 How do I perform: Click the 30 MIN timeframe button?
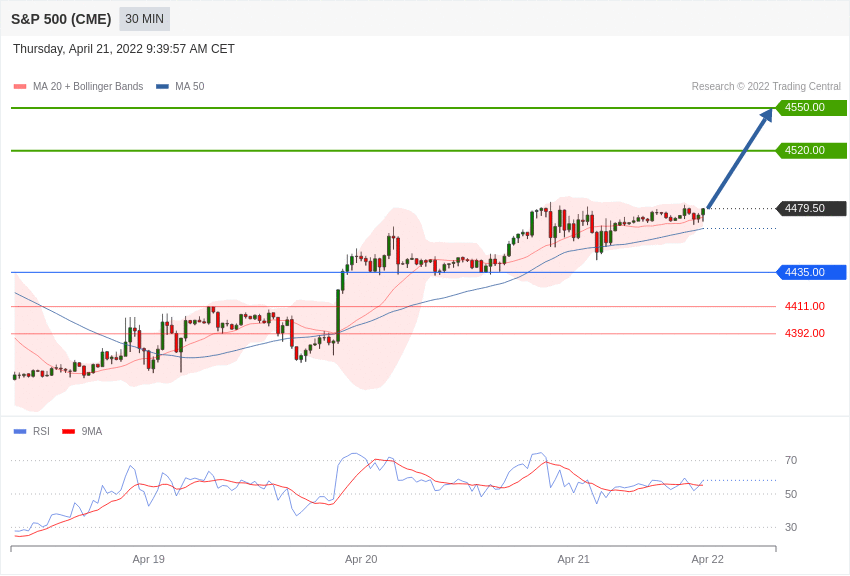pos(144,19)
